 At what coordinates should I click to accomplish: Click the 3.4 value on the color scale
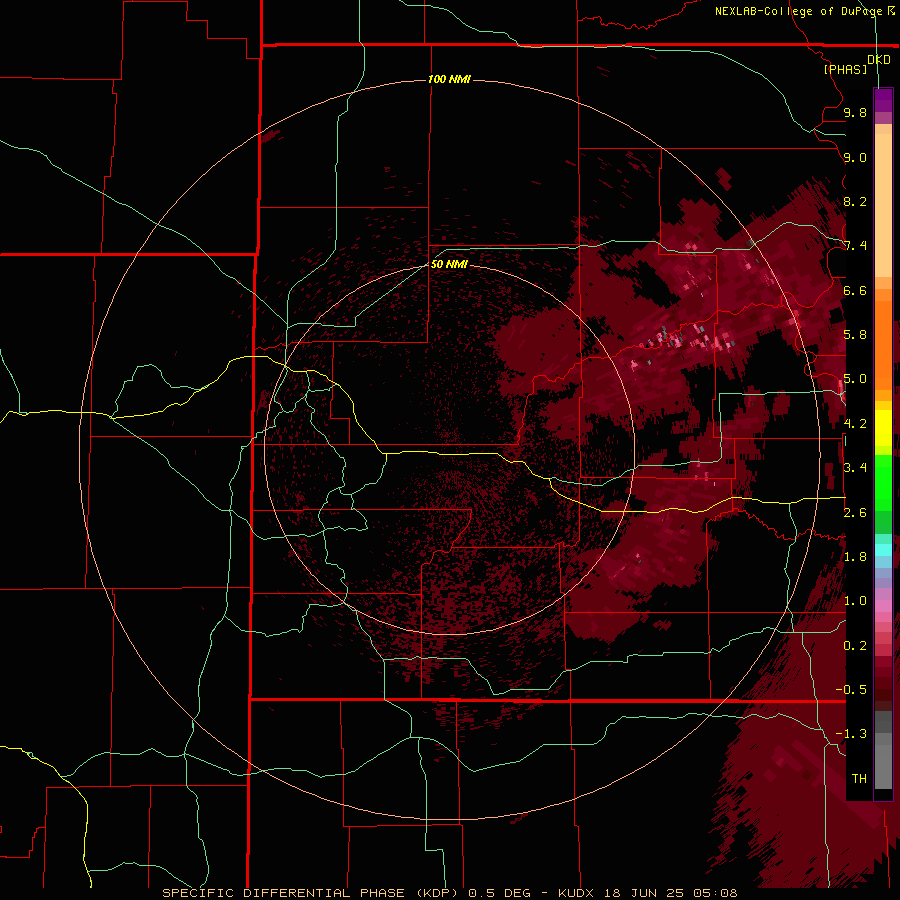[855, 468]
